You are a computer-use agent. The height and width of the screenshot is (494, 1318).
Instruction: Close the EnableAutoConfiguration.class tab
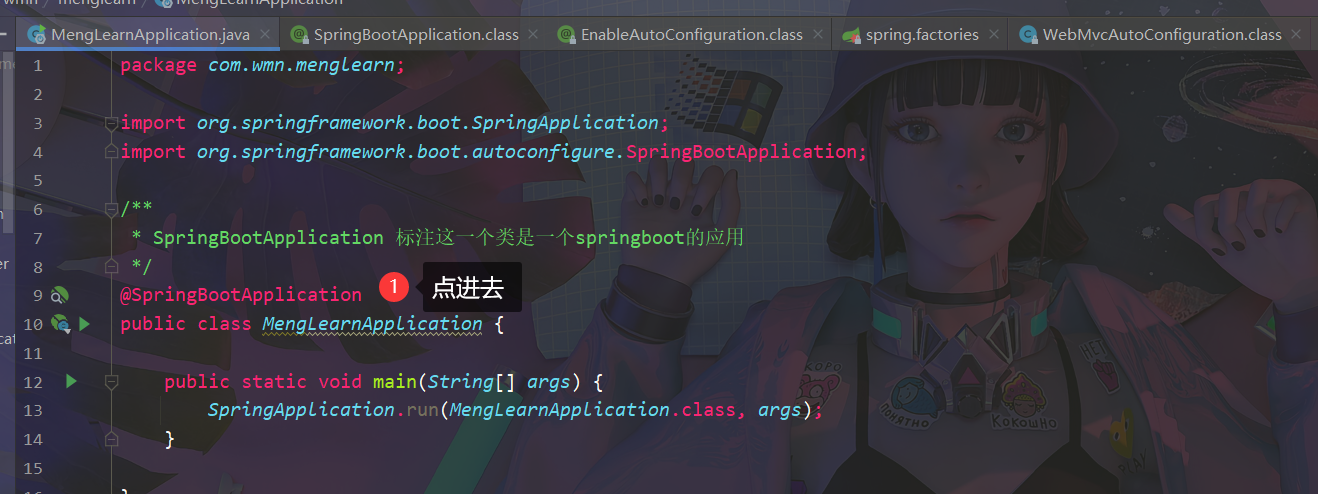(x=817, y=35)
